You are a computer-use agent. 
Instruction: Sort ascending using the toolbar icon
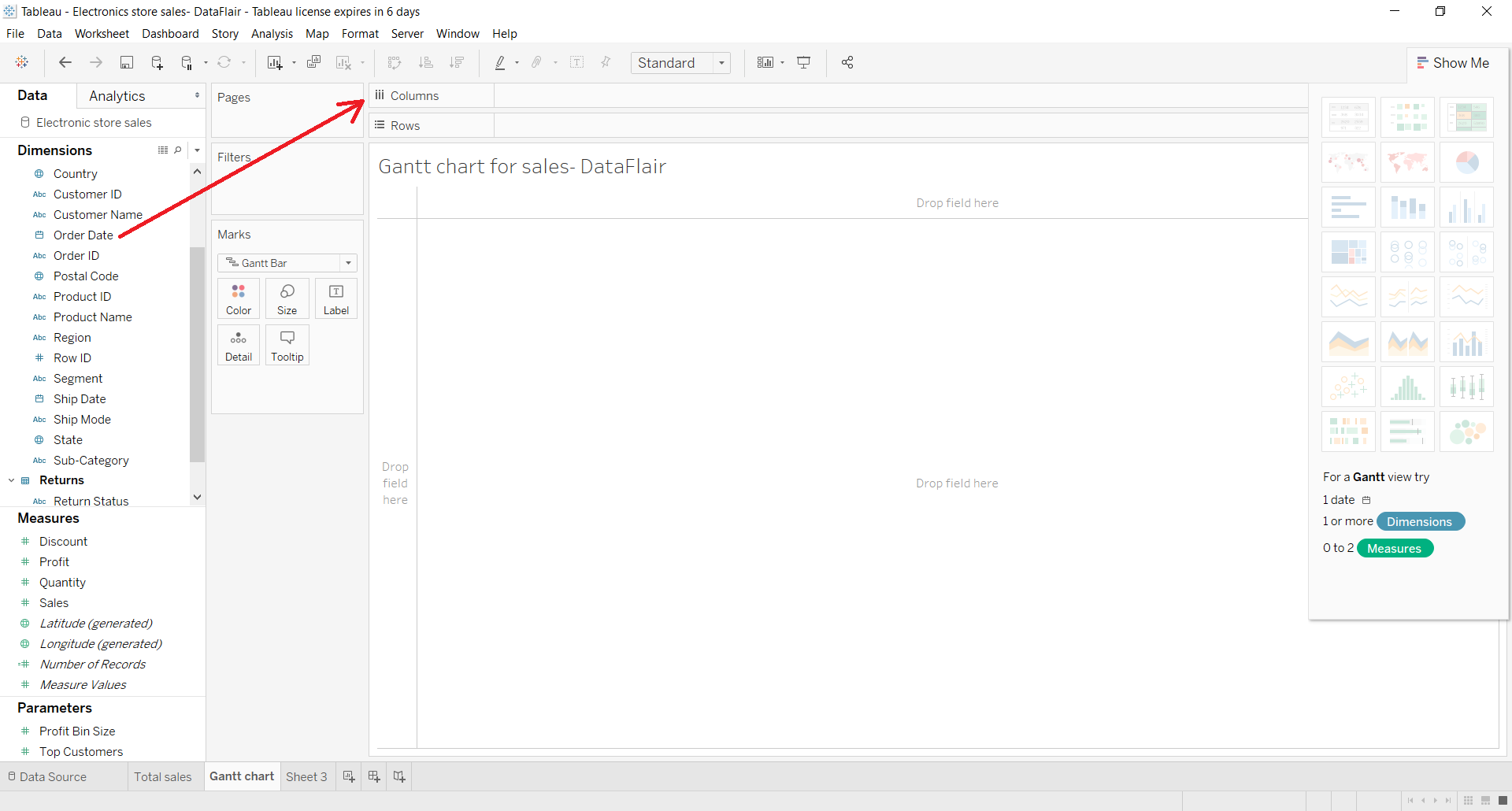425,62
